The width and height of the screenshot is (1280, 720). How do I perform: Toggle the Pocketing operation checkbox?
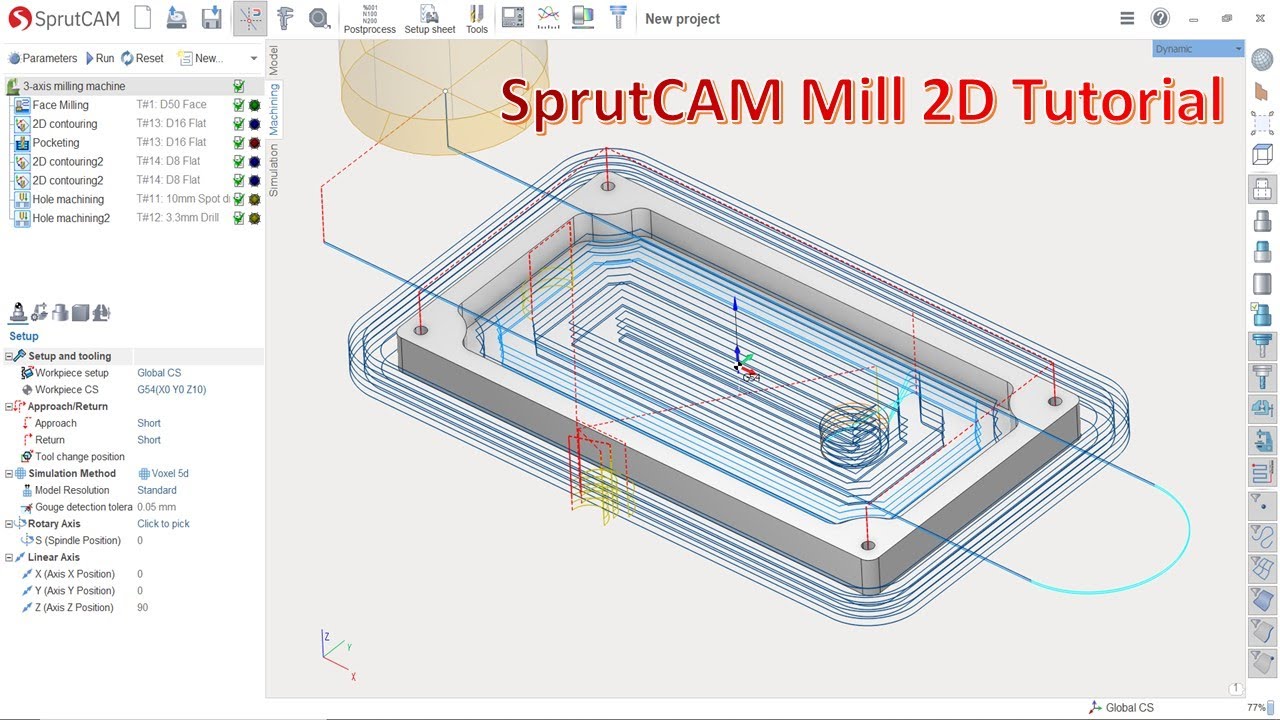tap(239, 143)
